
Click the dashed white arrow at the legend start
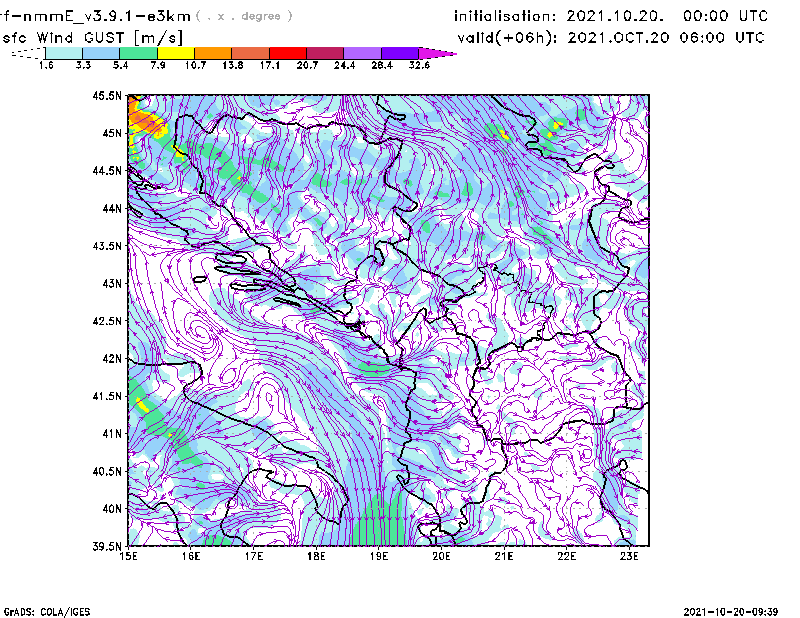(28, 53)
